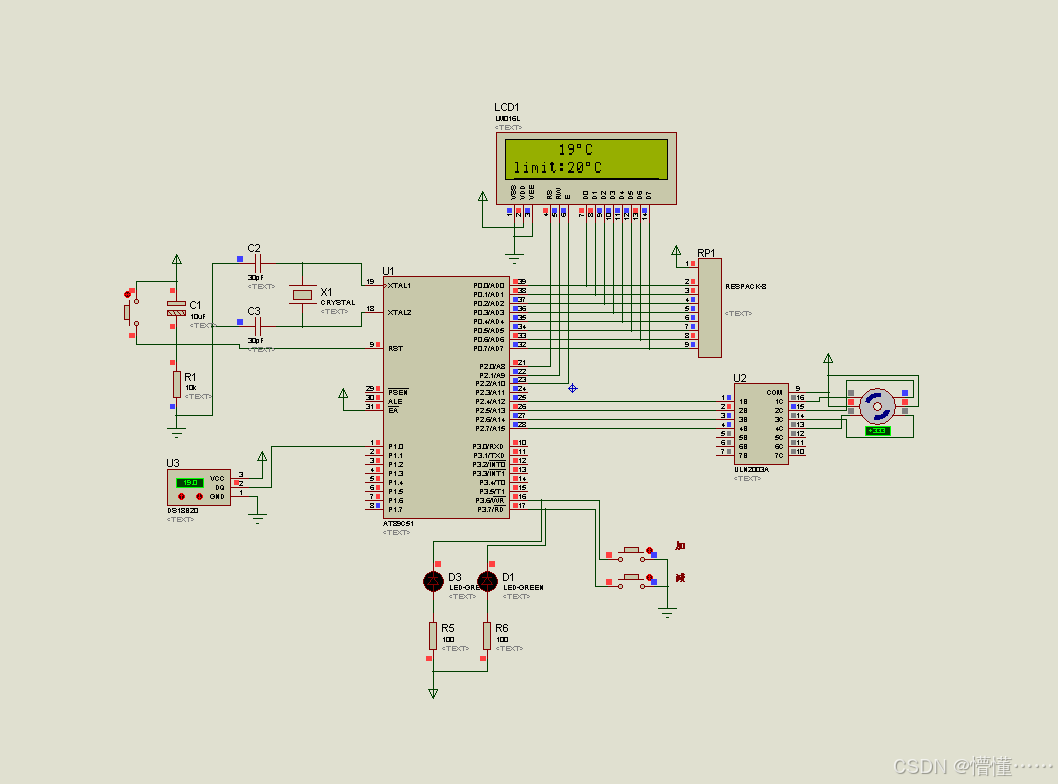Select resistor R5 symbol
Viewport: 1058px width, 784px height.
click(433, 636)
